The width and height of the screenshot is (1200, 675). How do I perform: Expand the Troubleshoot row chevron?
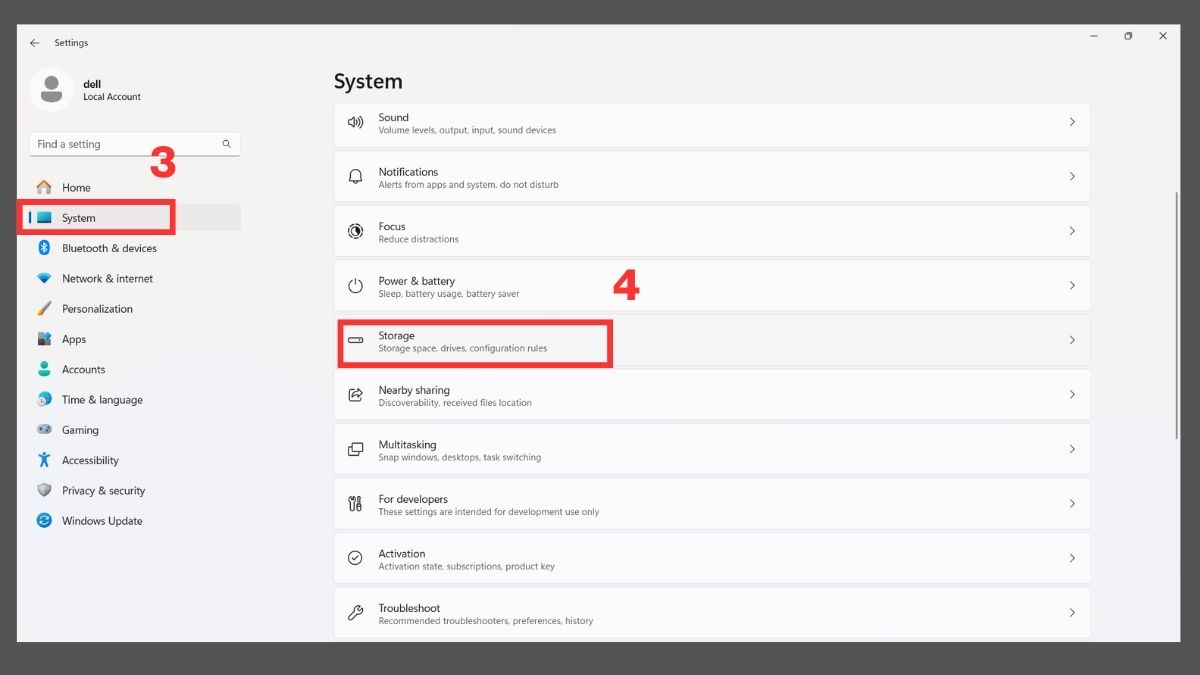[1072, 612]
